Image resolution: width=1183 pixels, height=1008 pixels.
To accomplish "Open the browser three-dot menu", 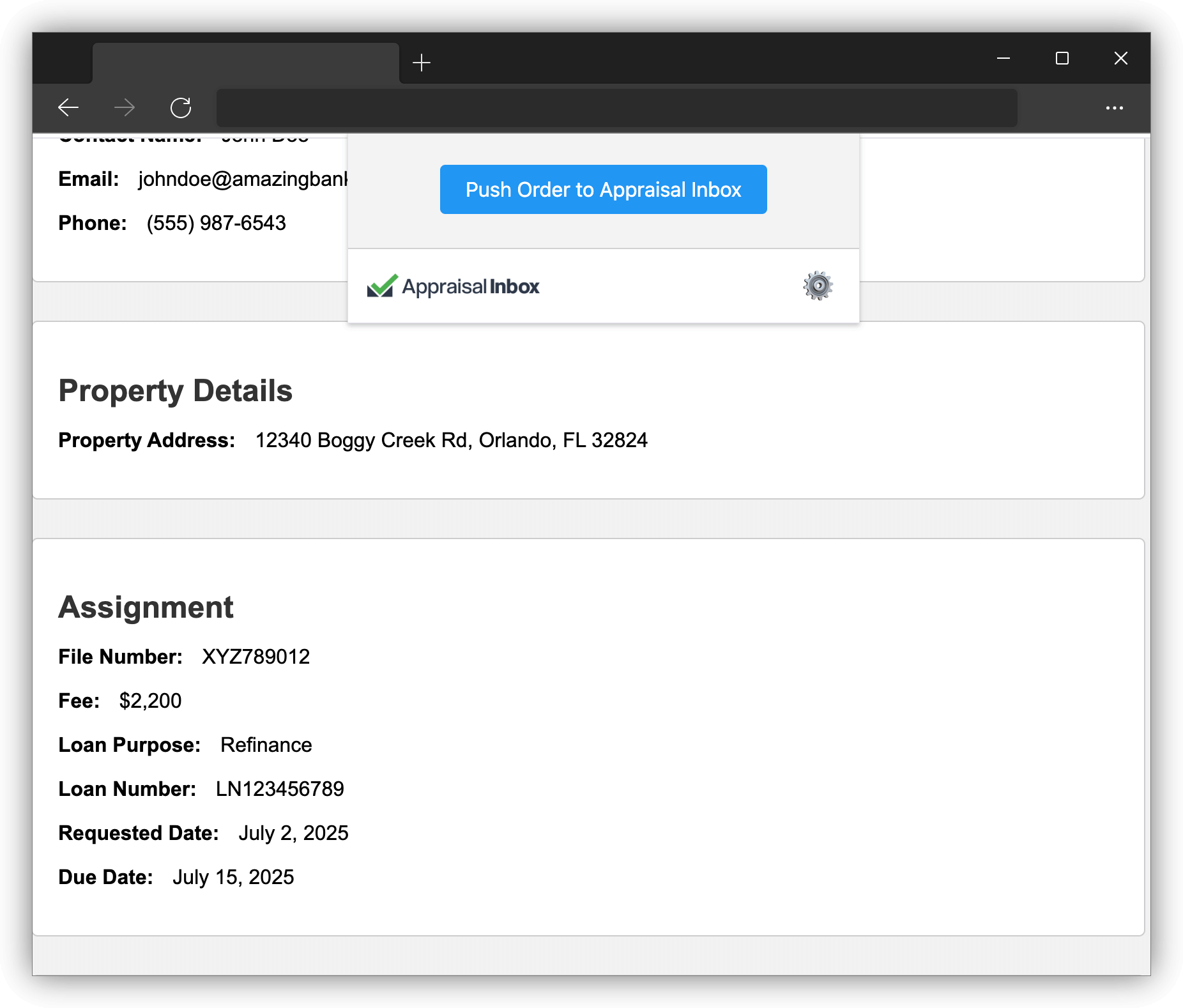I will coord(1114,108).
